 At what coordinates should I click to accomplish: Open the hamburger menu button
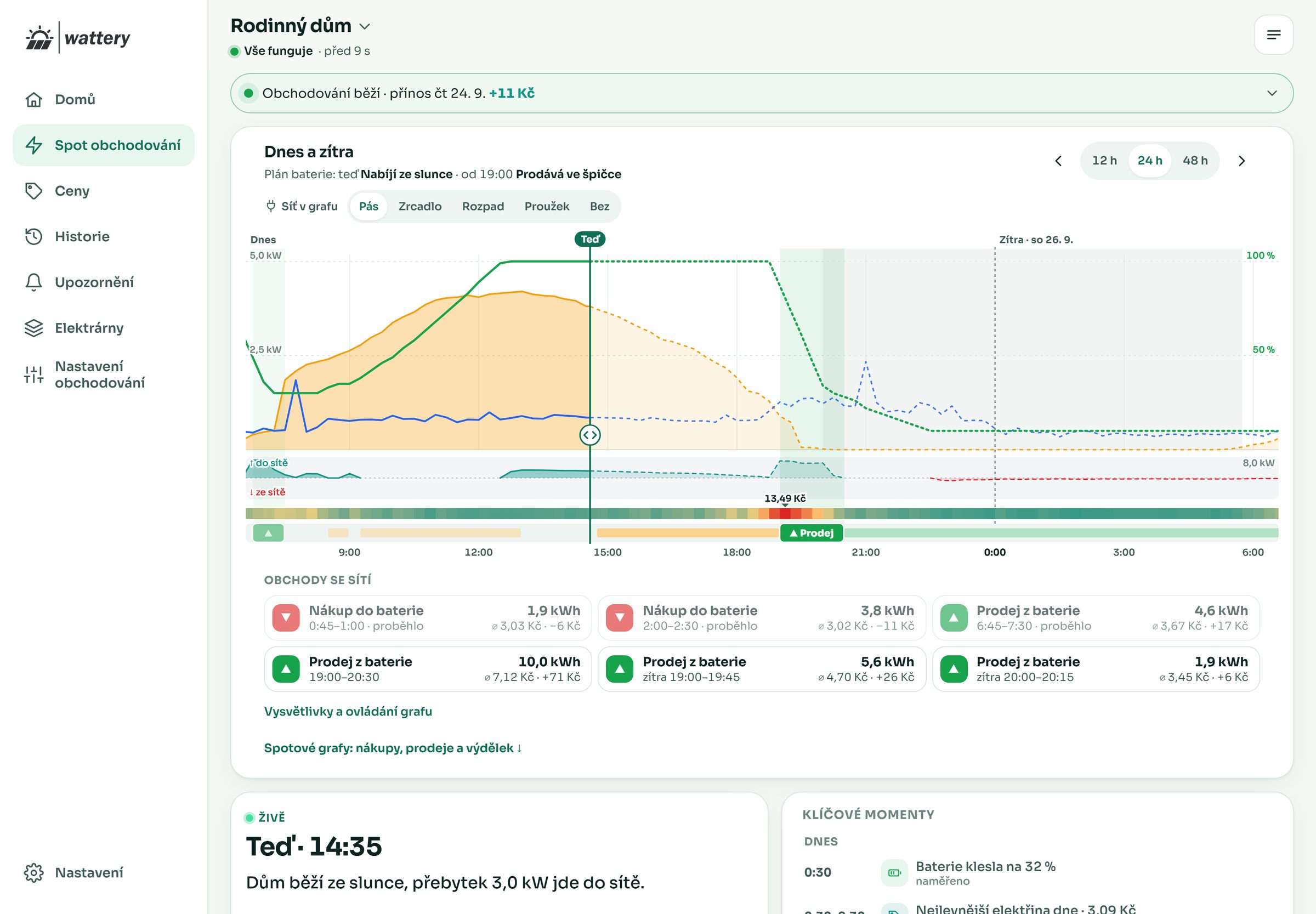[x=1273, y=35]
